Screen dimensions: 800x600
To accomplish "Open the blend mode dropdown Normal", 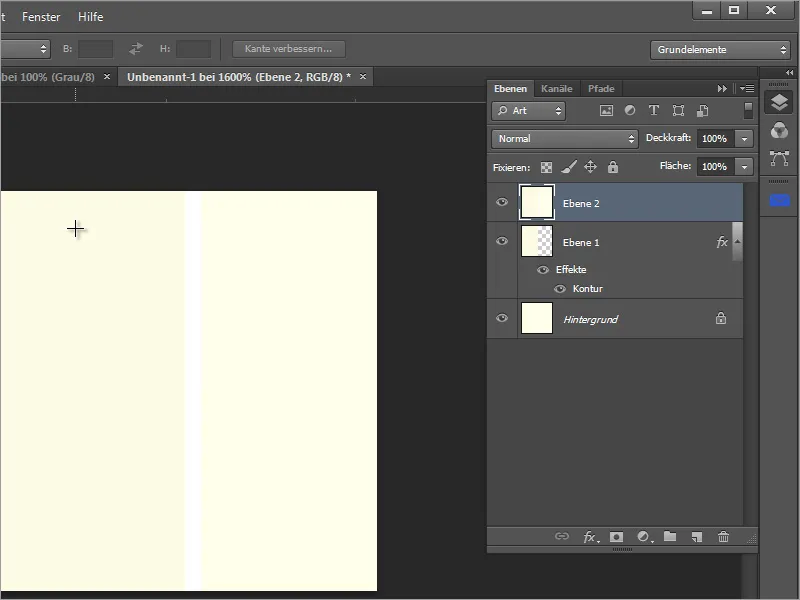I will 565,139.
